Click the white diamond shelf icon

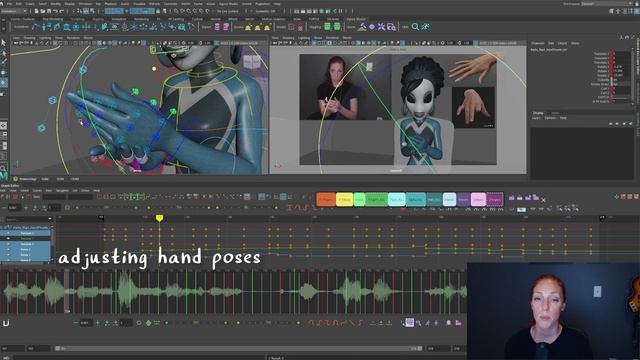[372, 27]
